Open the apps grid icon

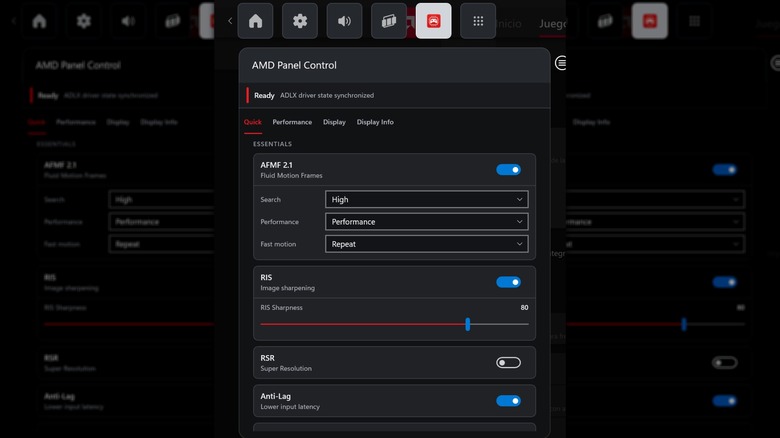click(x=478, y=21)
